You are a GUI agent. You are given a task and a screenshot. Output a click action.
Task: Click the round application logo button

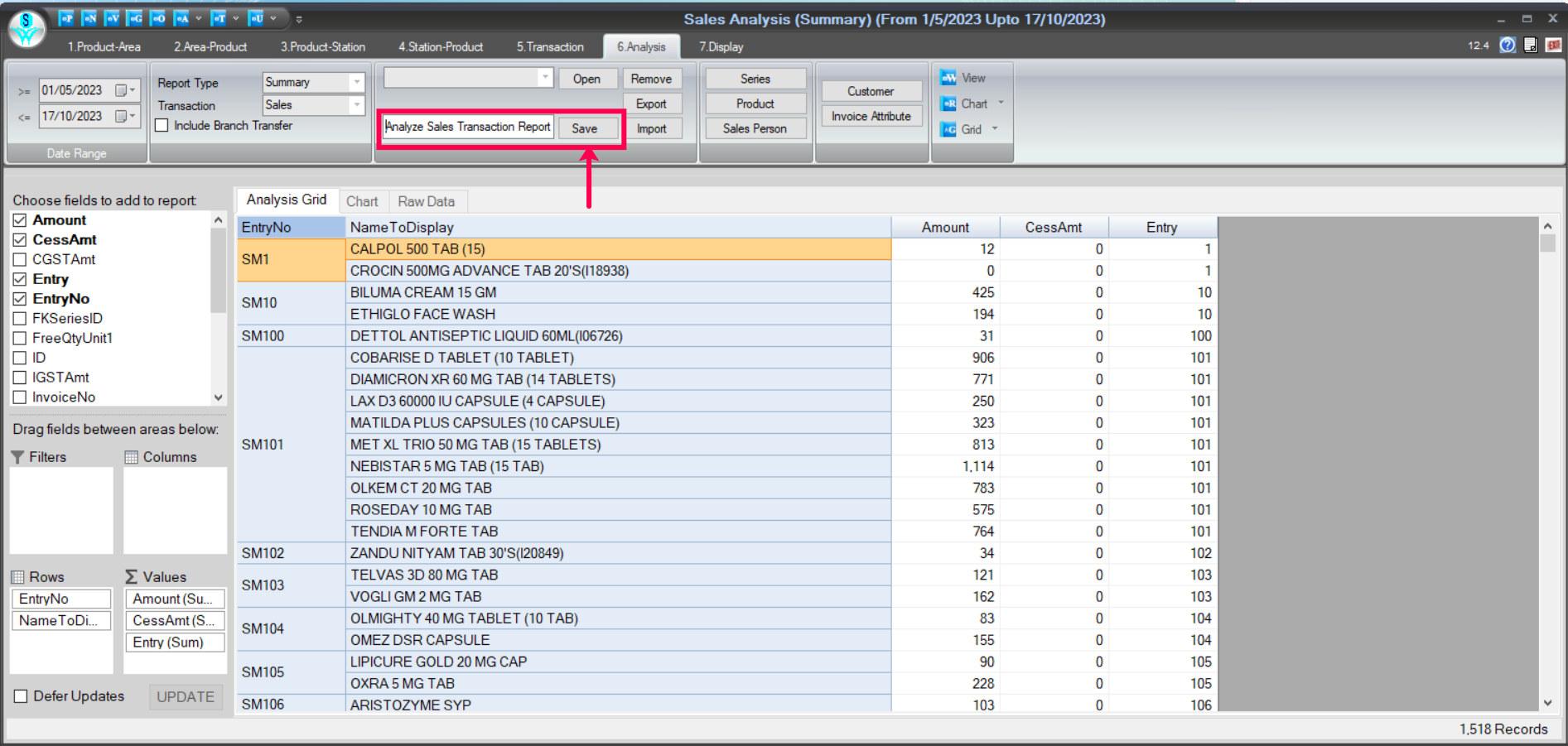point(27,28)
